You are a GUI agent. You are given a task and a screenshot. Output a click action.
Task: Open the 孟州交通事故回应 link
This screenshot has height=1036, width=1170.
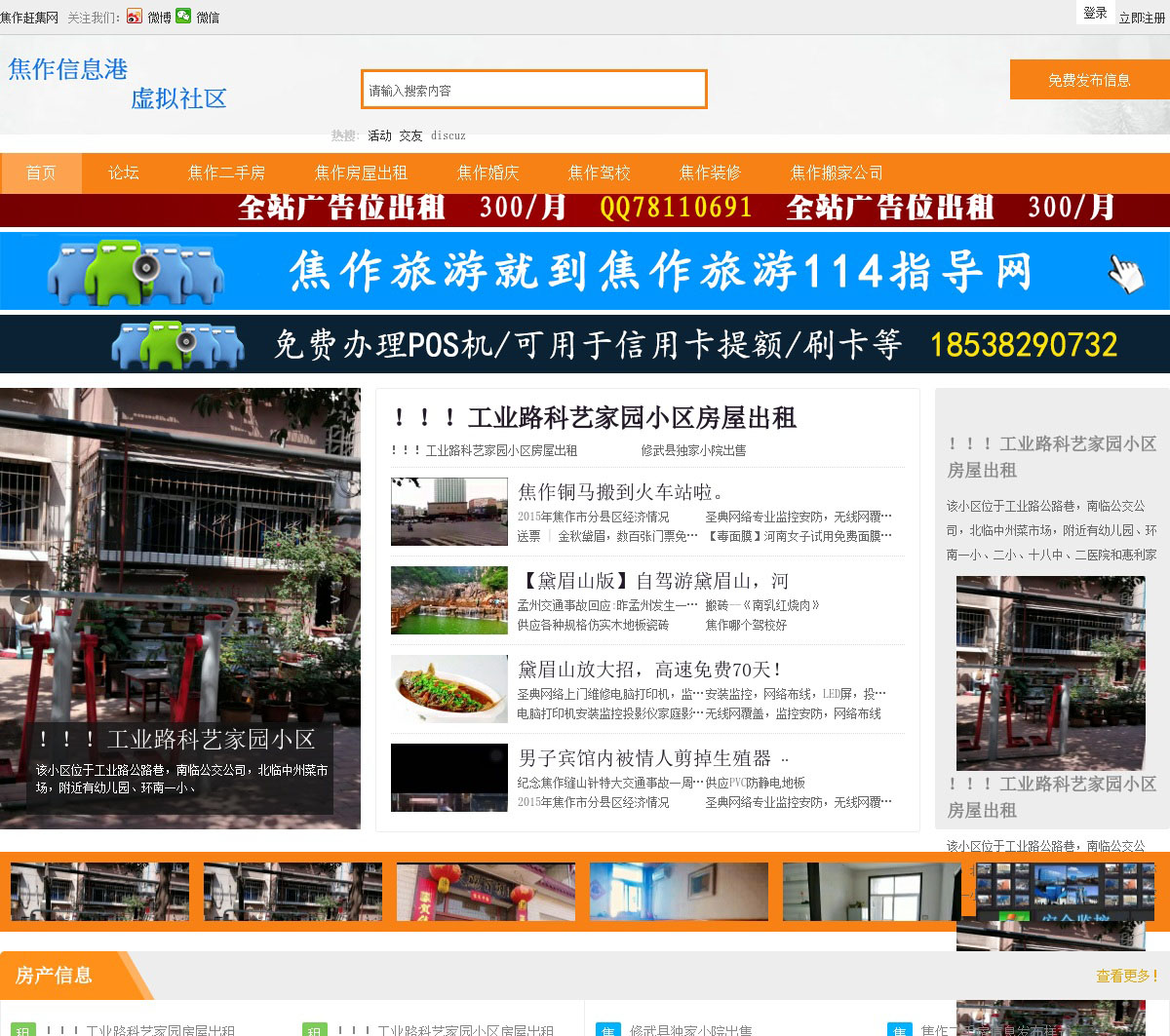(x=607, y=605)
